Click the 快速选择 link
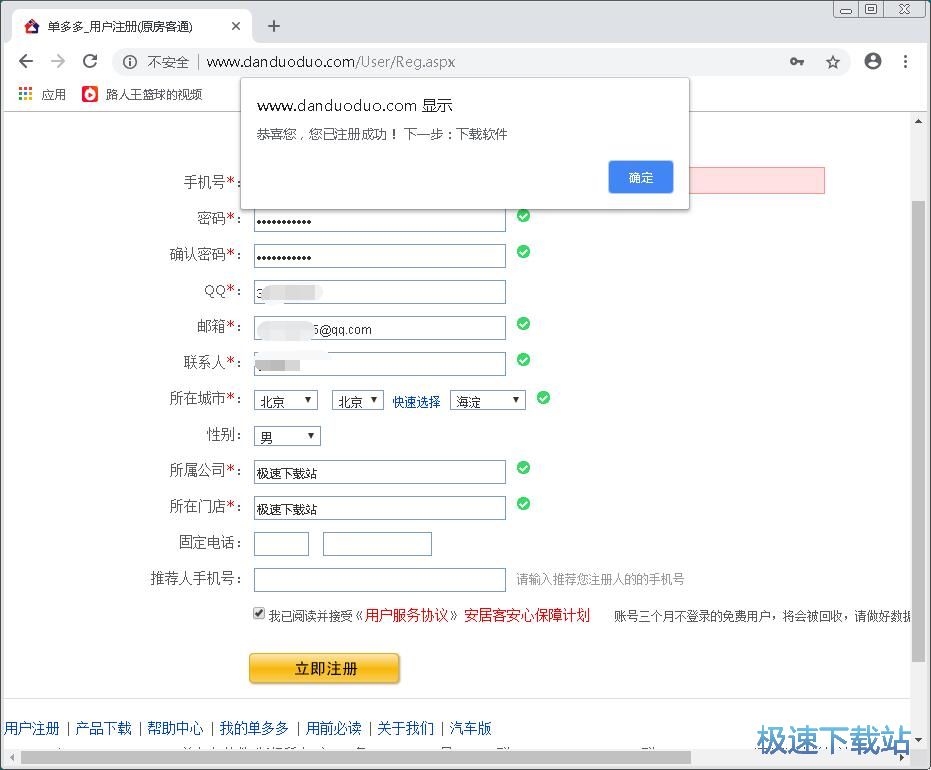The image size is (931, 770). tap(416, 402)
